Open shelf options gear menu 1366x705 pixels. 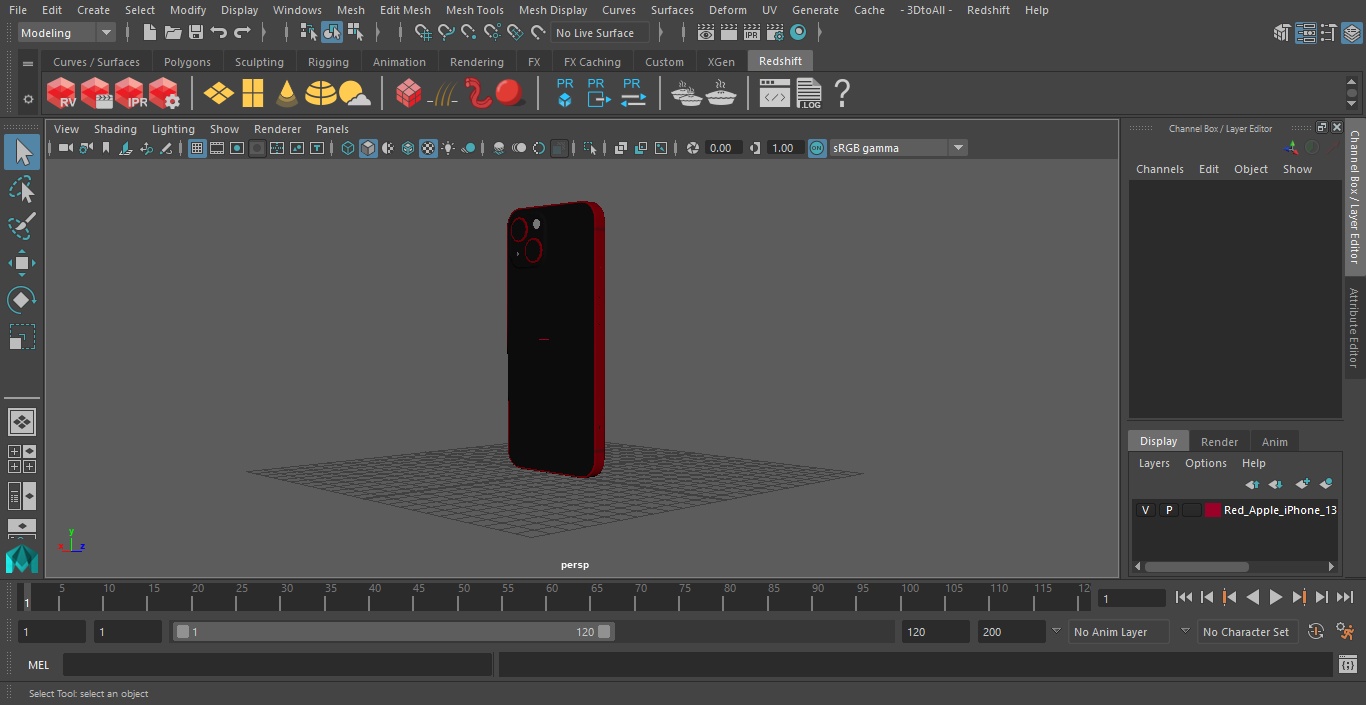pos(28,98)
